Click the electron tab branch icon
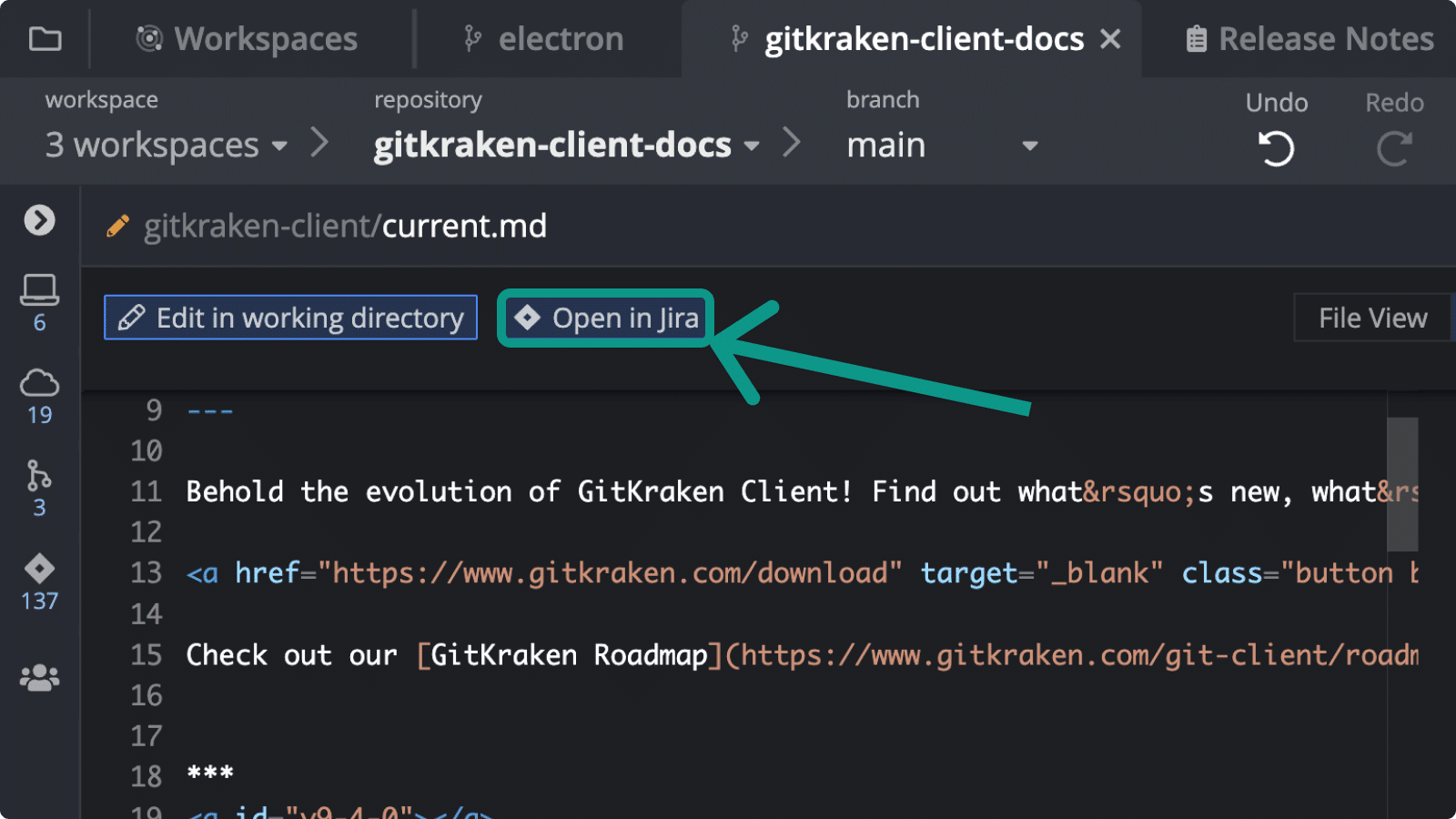The image size is (1456, 819). click(472, 38)
